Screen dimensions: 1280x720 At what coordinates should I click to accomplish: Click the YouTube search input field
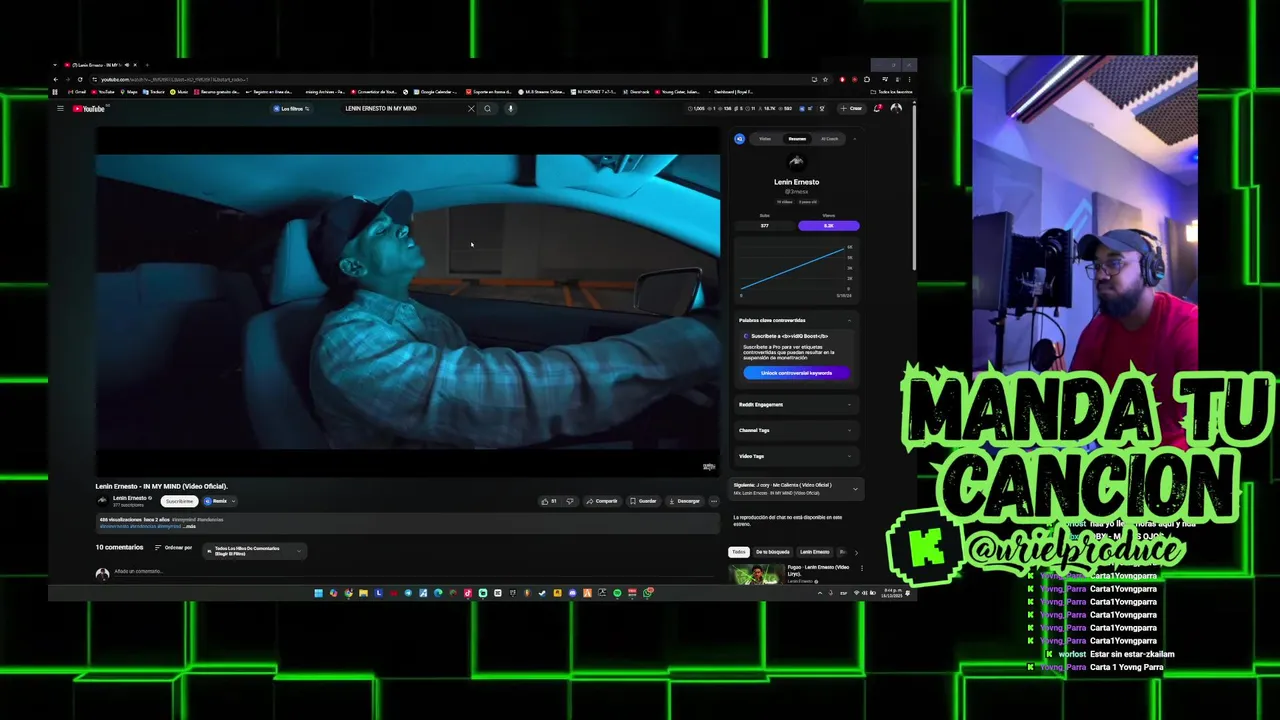403,108
